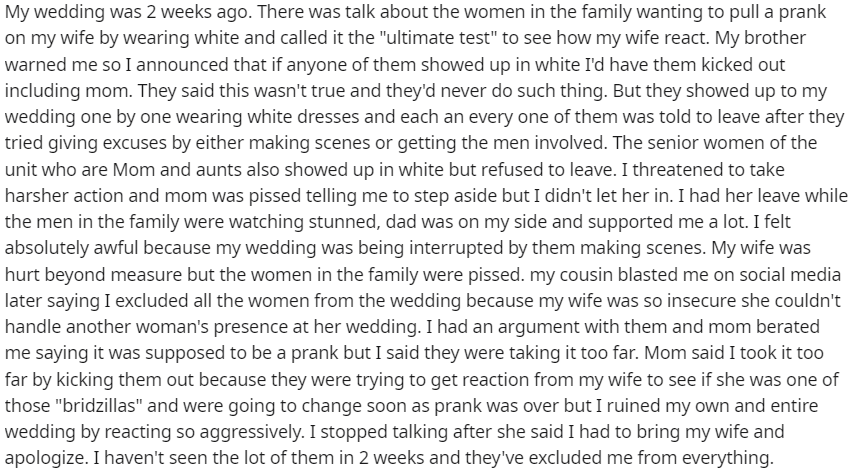851x473 pixels.
Task: Click the words "Mom and aunts"
Action: 177,169
